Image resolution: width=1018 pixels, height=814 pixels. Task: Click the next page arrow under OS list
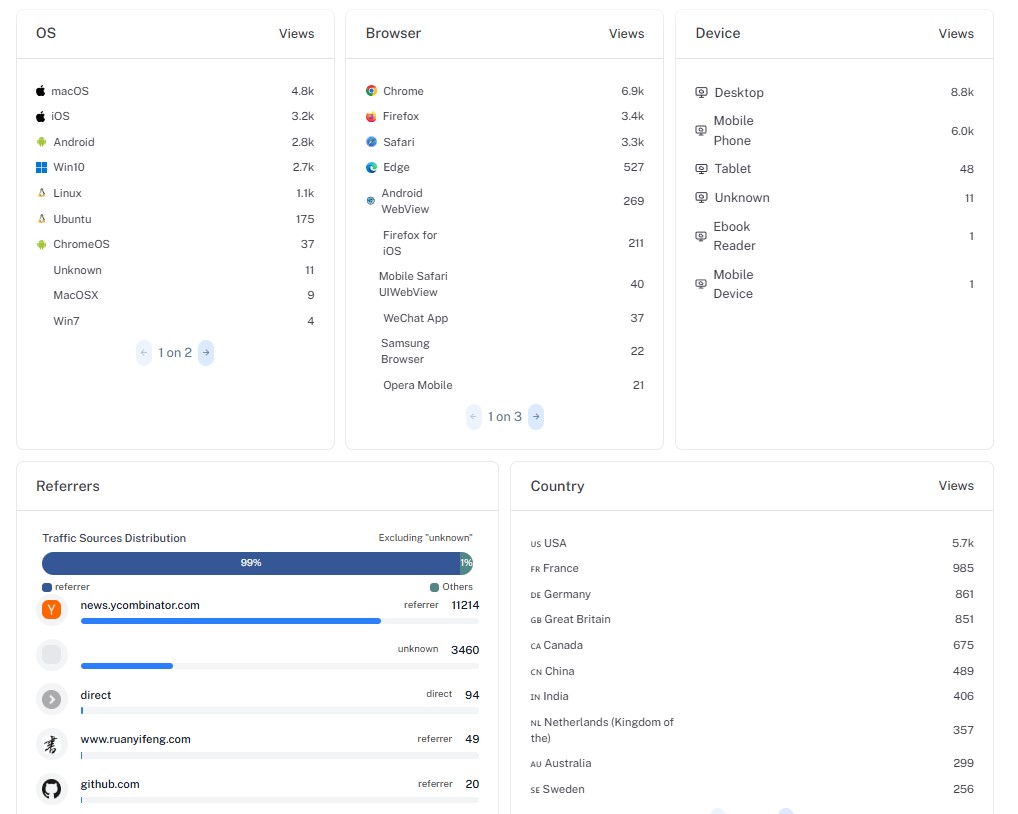pyautogui.click(x=205, y=353)
